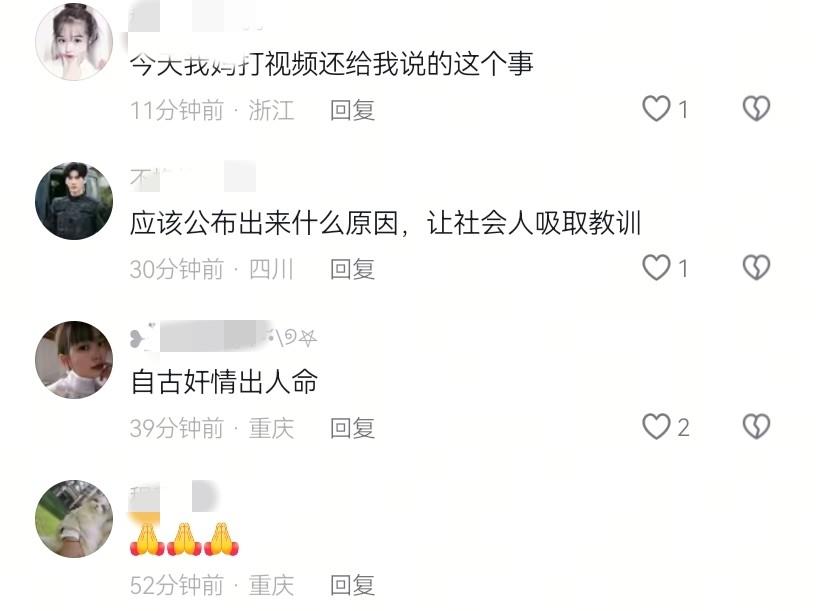Screen dimensions: 816x611
Task: Open username with star symbols above 自古奸情出人命
Action: pyautogui.click(x=223, y=337)
